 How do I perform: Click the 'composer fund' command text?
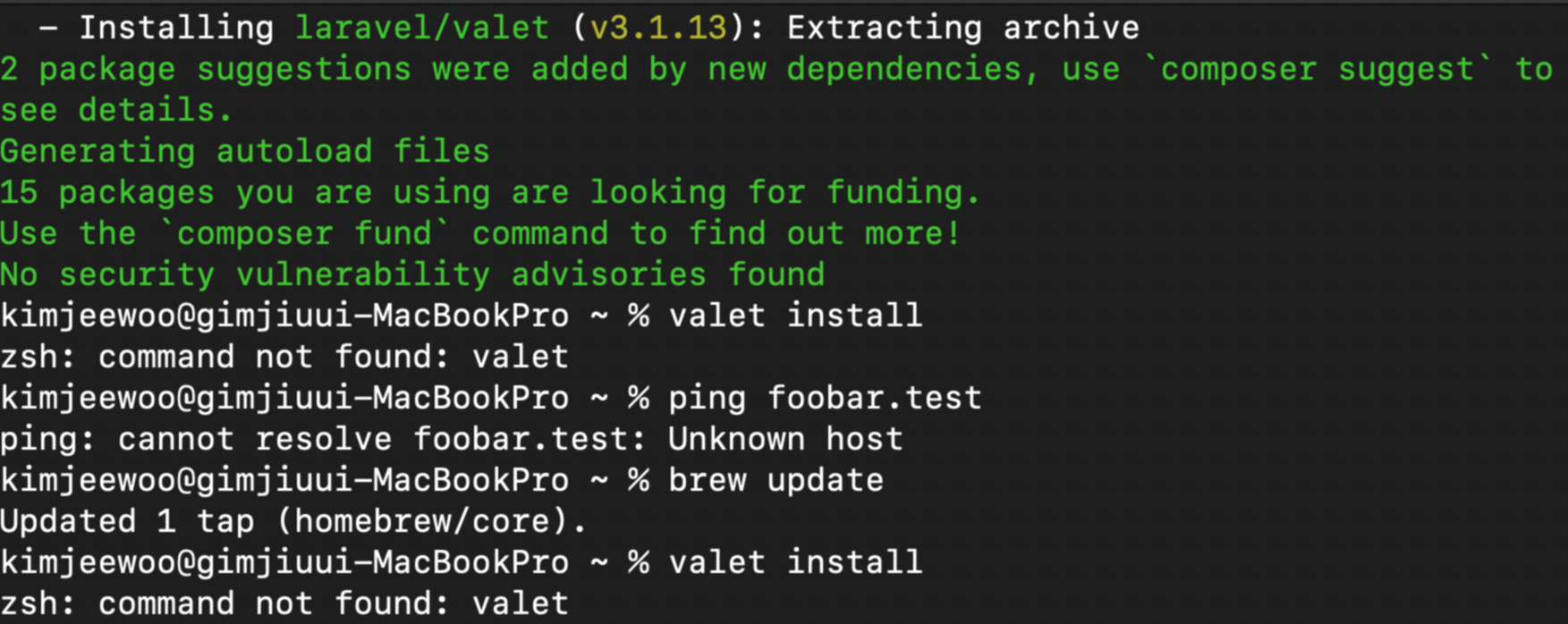click(x=305, y=233)
